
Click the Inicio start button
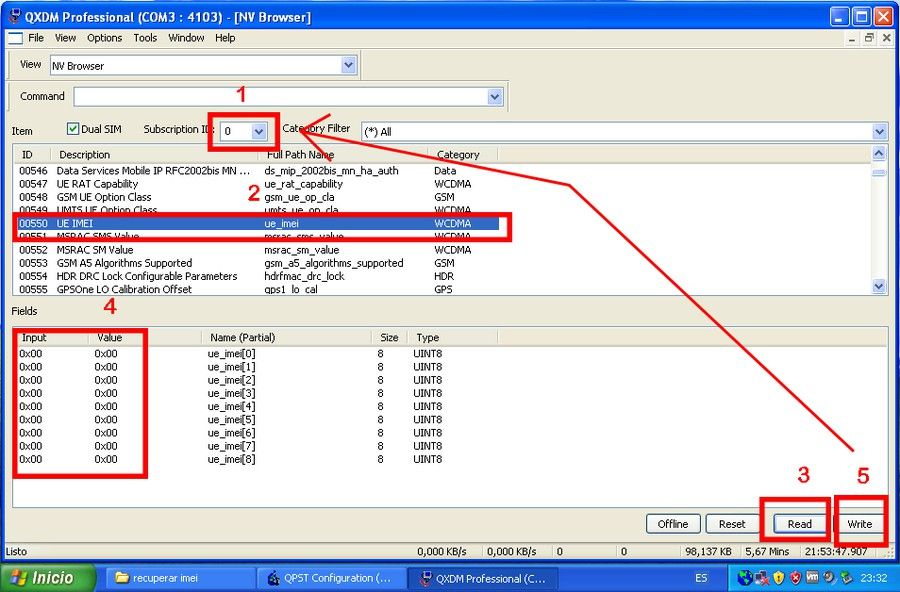click(x=48, y=577)
